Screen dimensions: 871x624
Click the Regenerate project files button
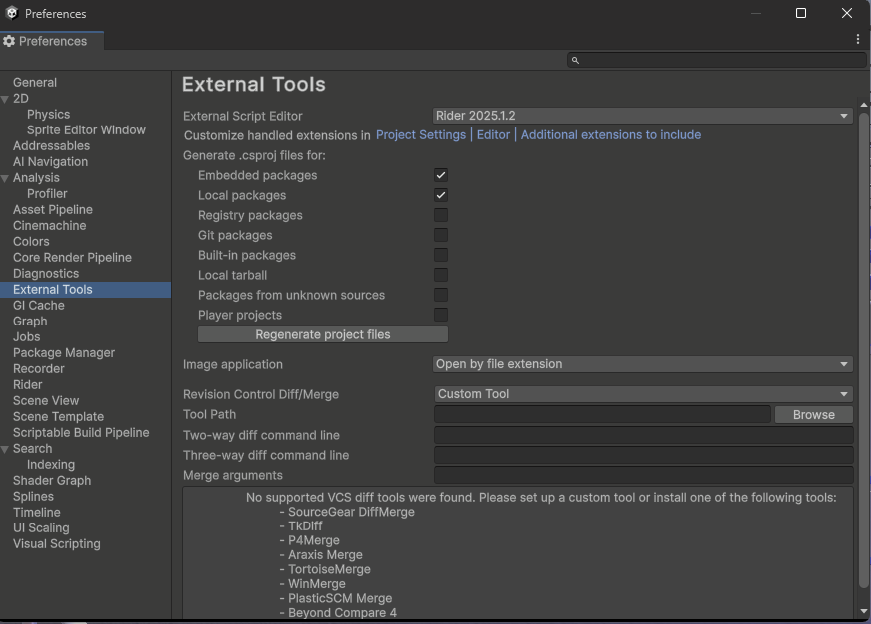[x=322, y=334]
